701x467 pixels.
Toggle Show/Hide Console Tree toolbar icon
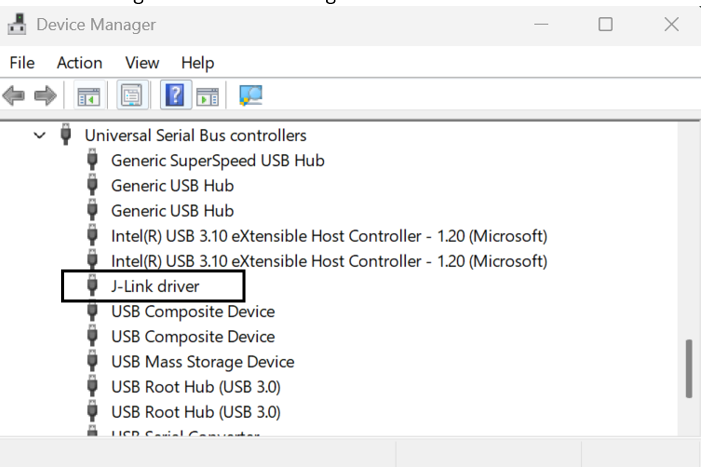point(91,96)
